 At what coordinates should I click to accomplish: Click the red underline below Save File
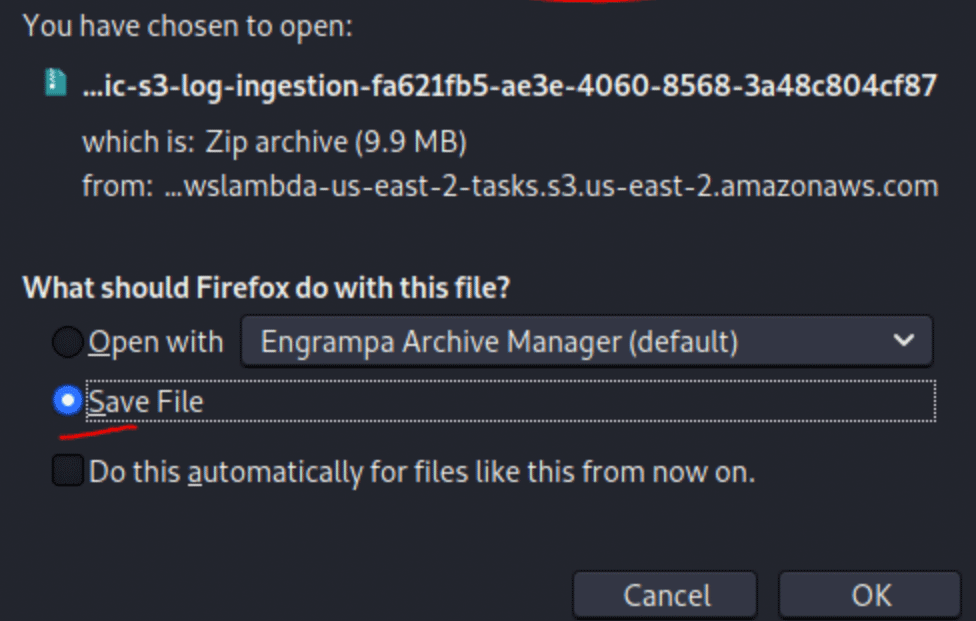click(98, 432)
